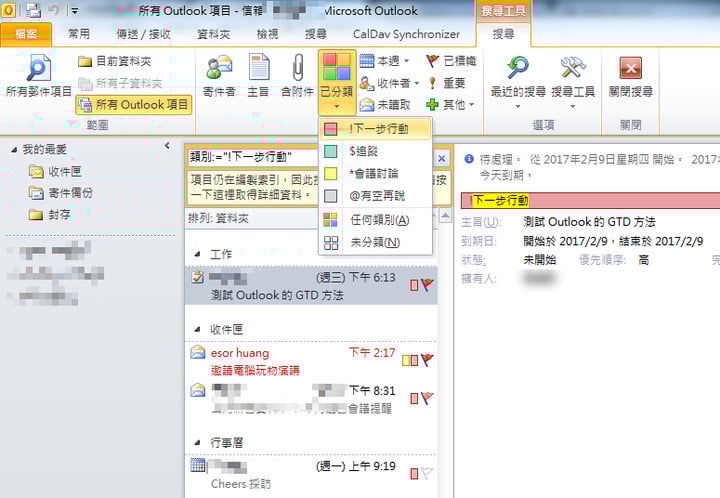Filter search by sender (寄件者)
This screenshot has height=498, width=720.
[x=219, y=76]
